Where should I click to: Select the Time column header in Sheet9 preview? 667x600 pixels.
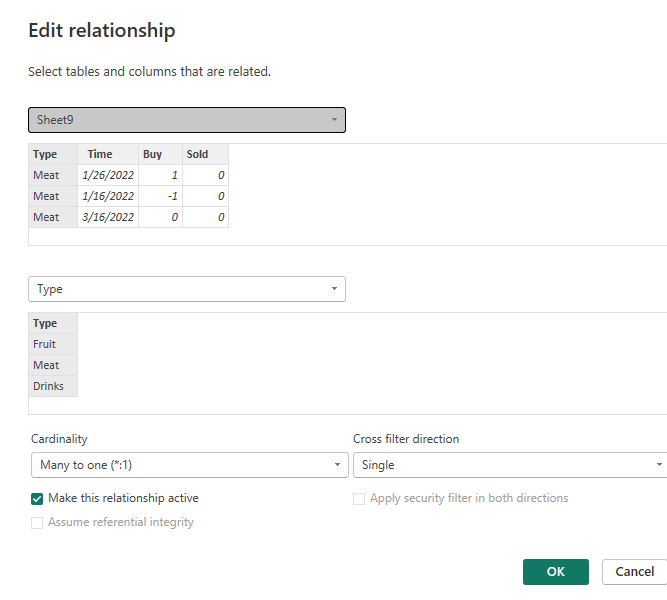[x=108, y=154]
